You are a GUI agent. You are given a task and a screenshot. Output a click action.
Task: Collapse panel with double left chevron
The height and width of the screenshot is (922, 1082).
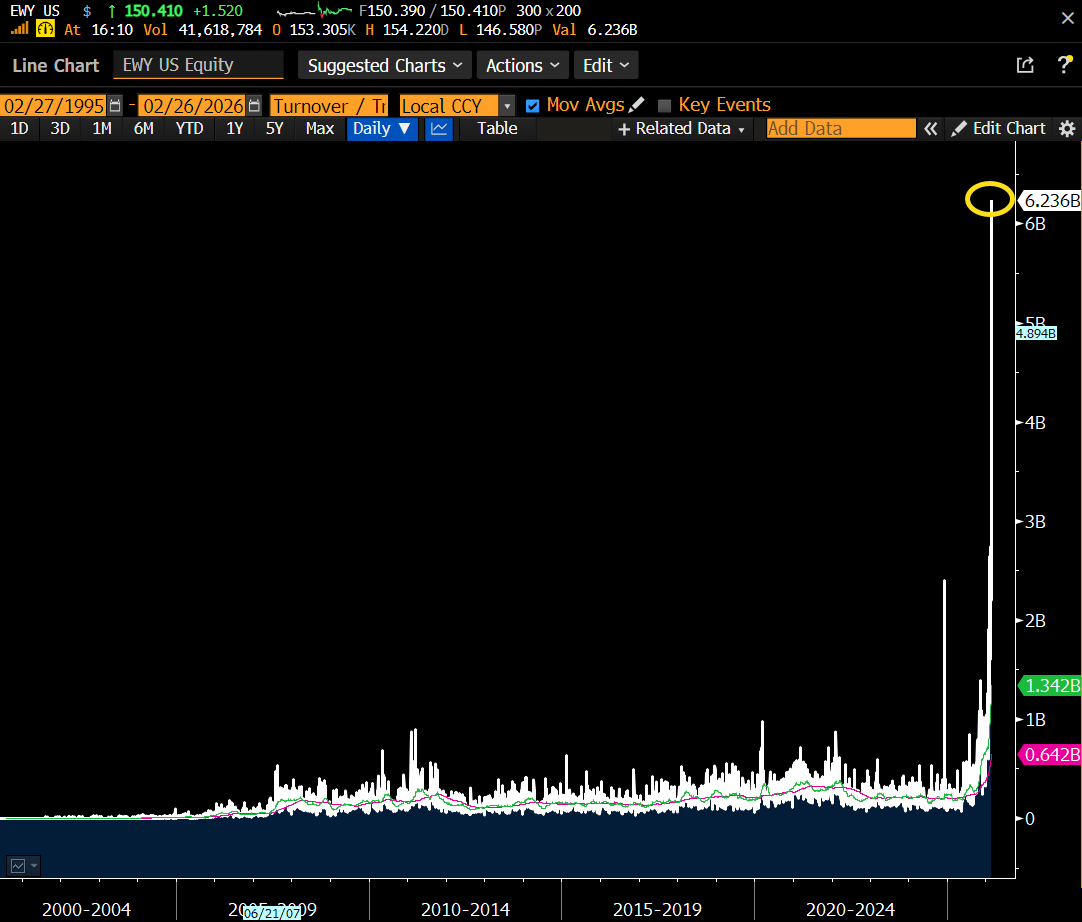(x=931, y=129)
